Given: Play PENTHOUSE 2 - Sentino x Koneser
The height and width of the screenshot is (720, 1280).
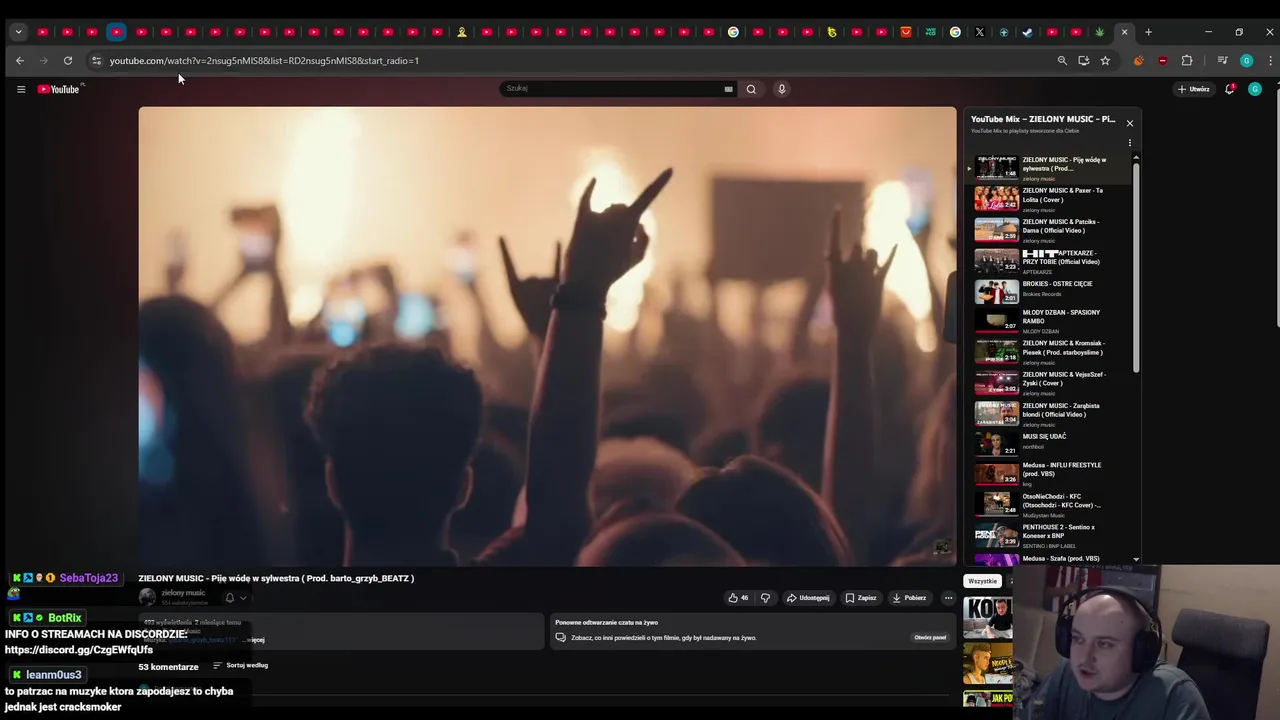Looking at the screenshot, I should (1047, 536).
